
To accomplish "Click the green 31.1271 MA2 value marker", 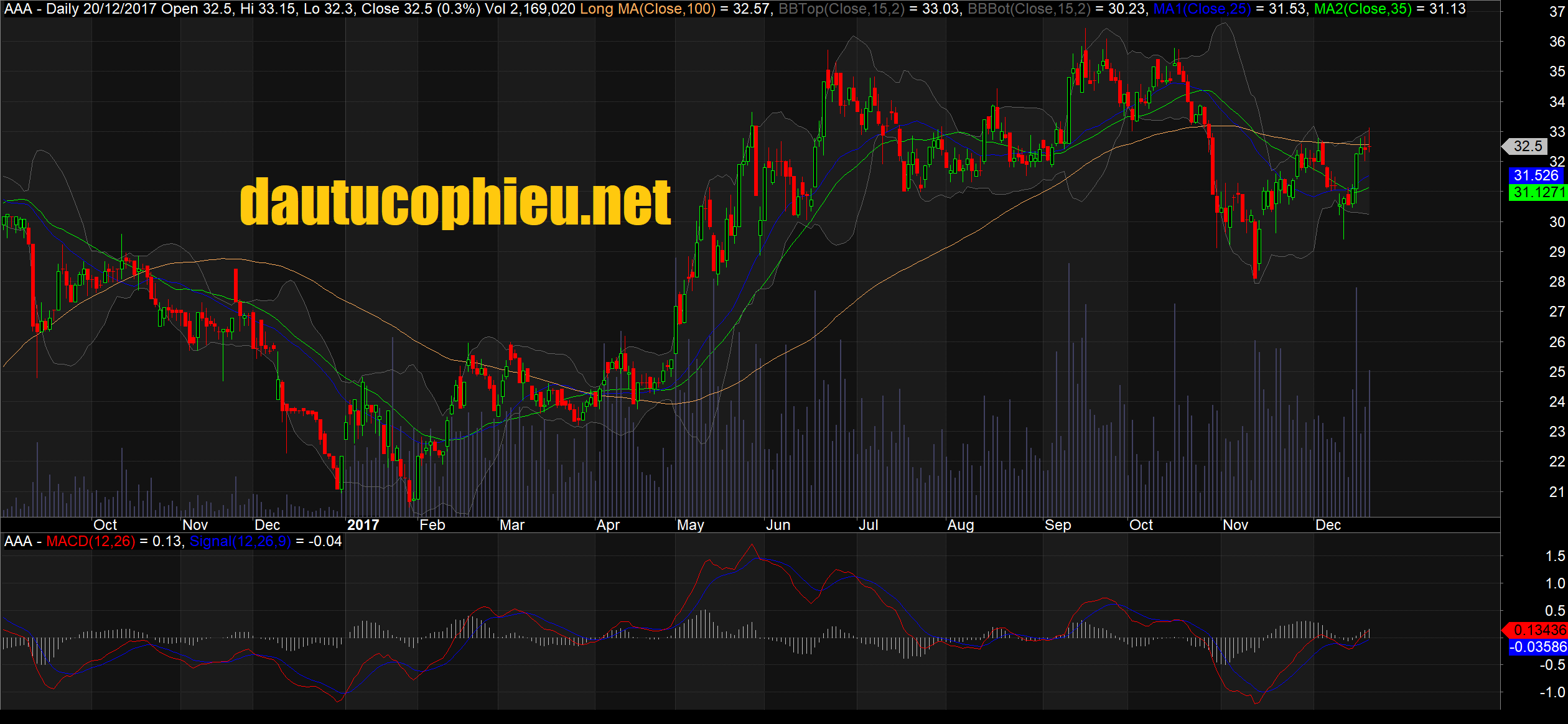I will (x=1538, y=192).
